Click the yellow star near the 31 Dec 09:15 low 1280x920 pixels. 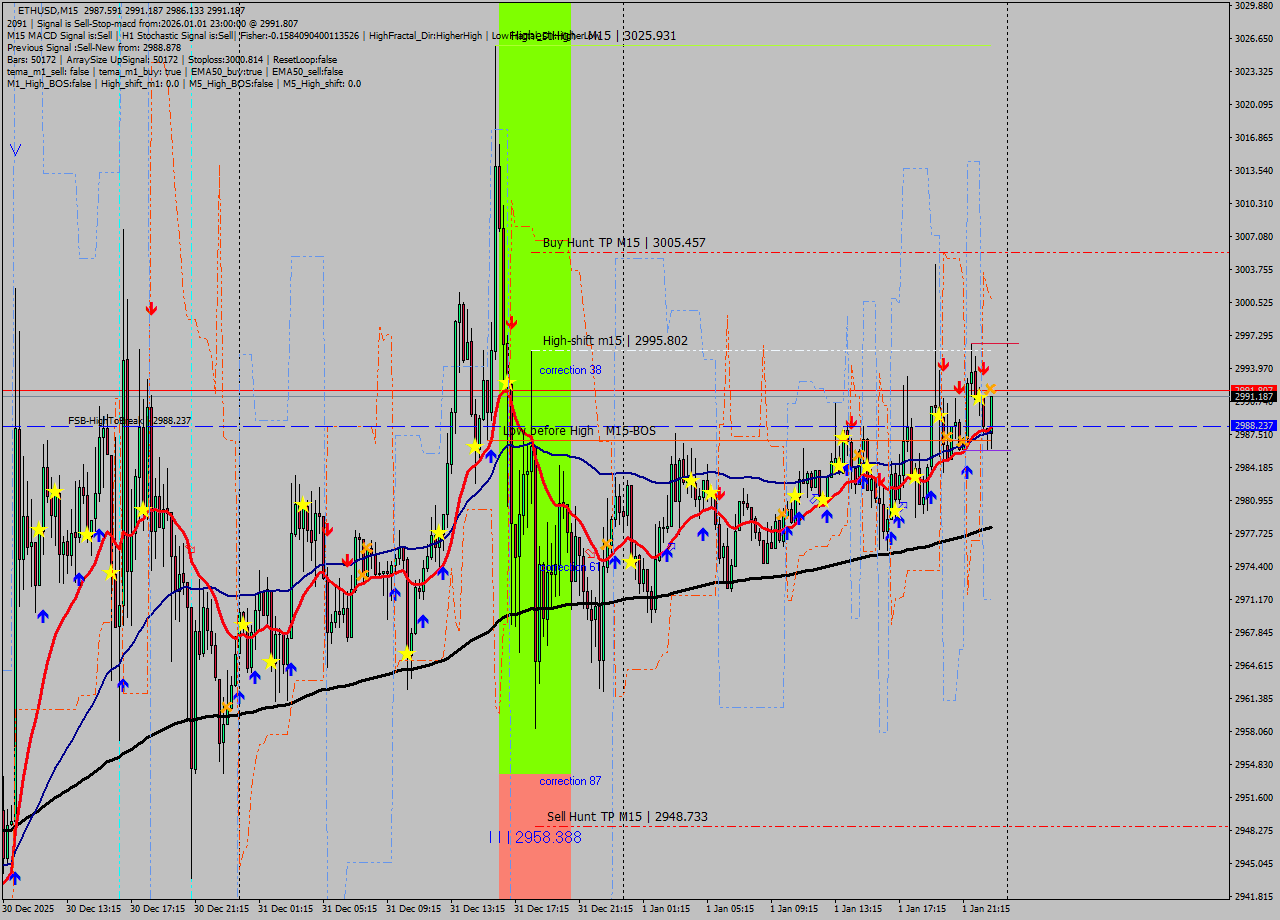[405, 654]
